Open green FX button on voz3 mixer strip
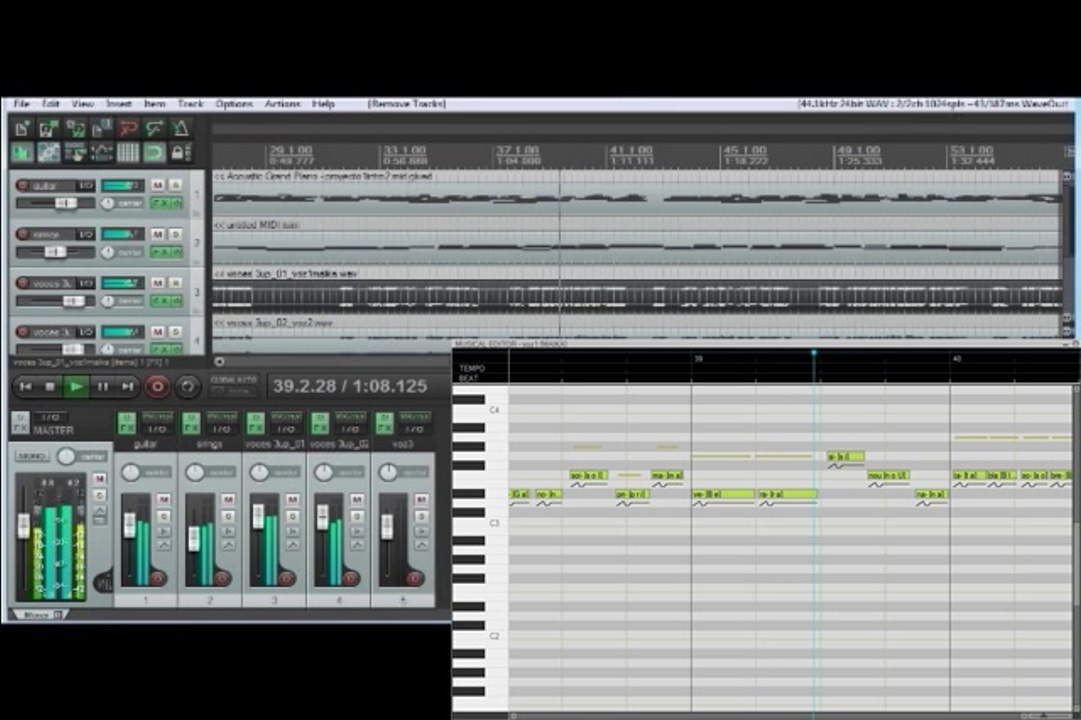 pos(384,423)
